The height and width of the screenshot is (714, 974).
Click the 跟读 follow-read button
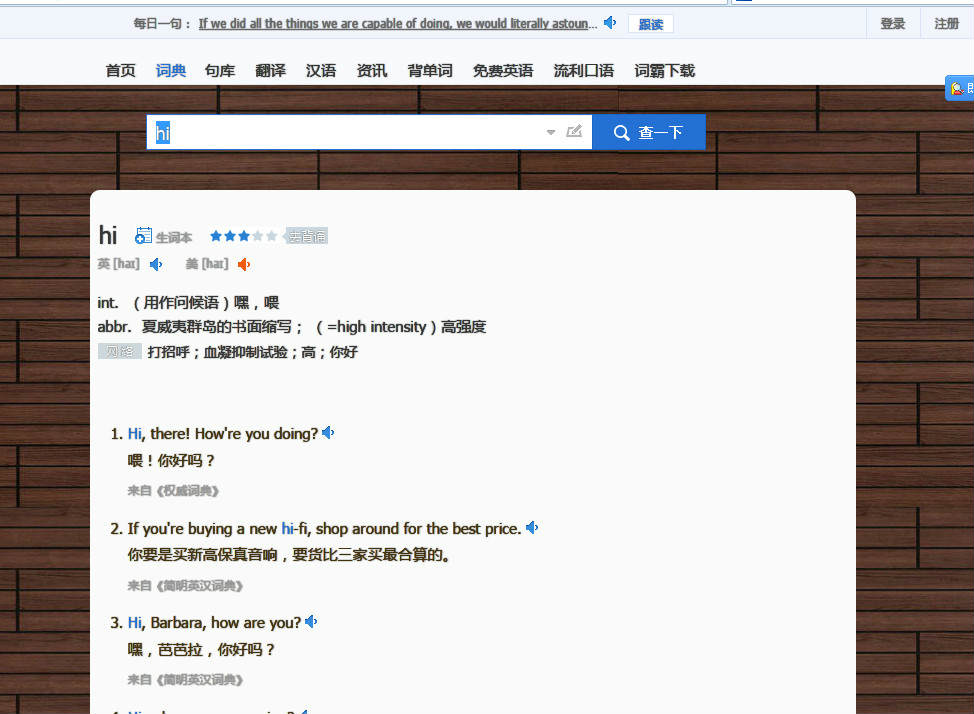(x=650, y=24)
